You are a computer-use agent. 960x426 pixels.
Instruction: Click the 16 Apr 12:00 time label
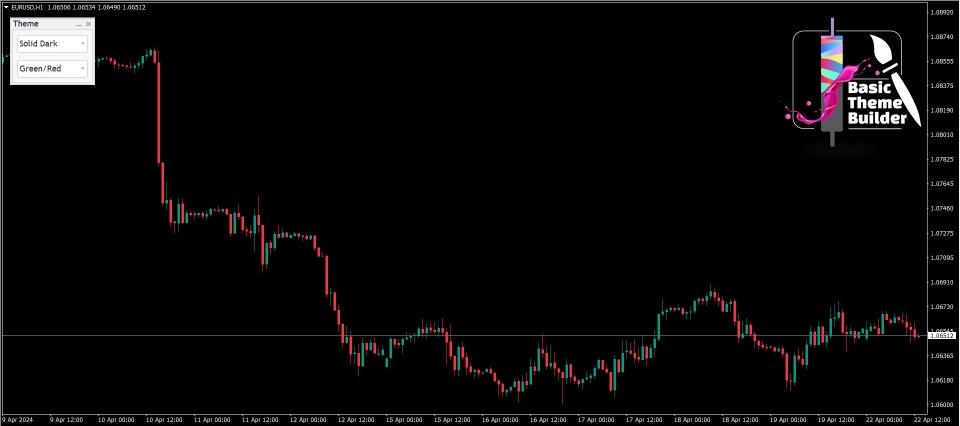547,420
